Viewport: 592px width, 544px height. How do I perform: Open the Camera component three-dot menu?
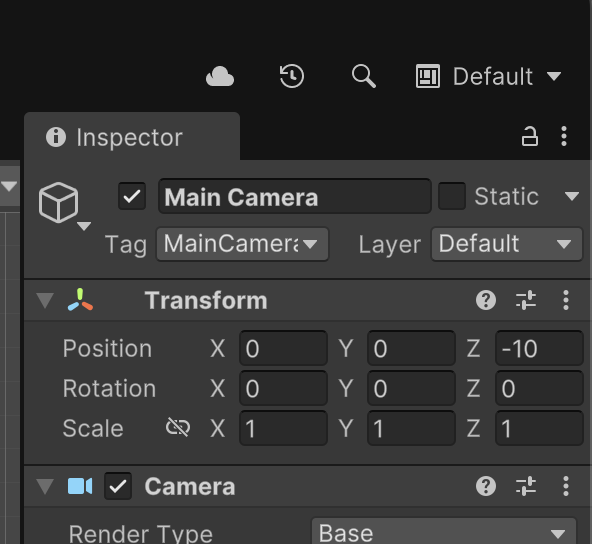(x=566, y=486)
